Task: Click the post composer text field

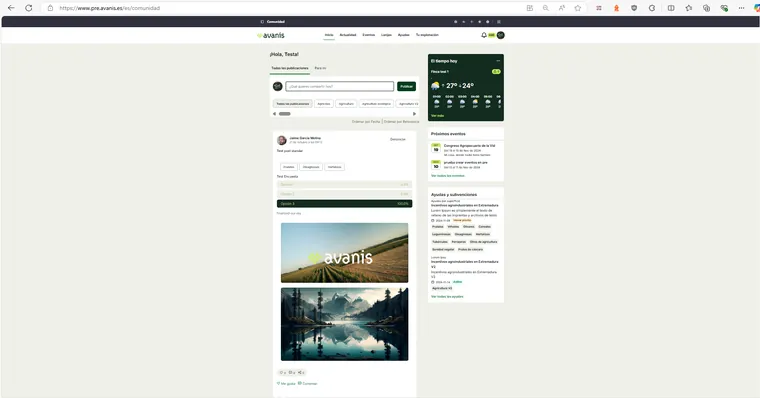Action: [x=339, y=86]
